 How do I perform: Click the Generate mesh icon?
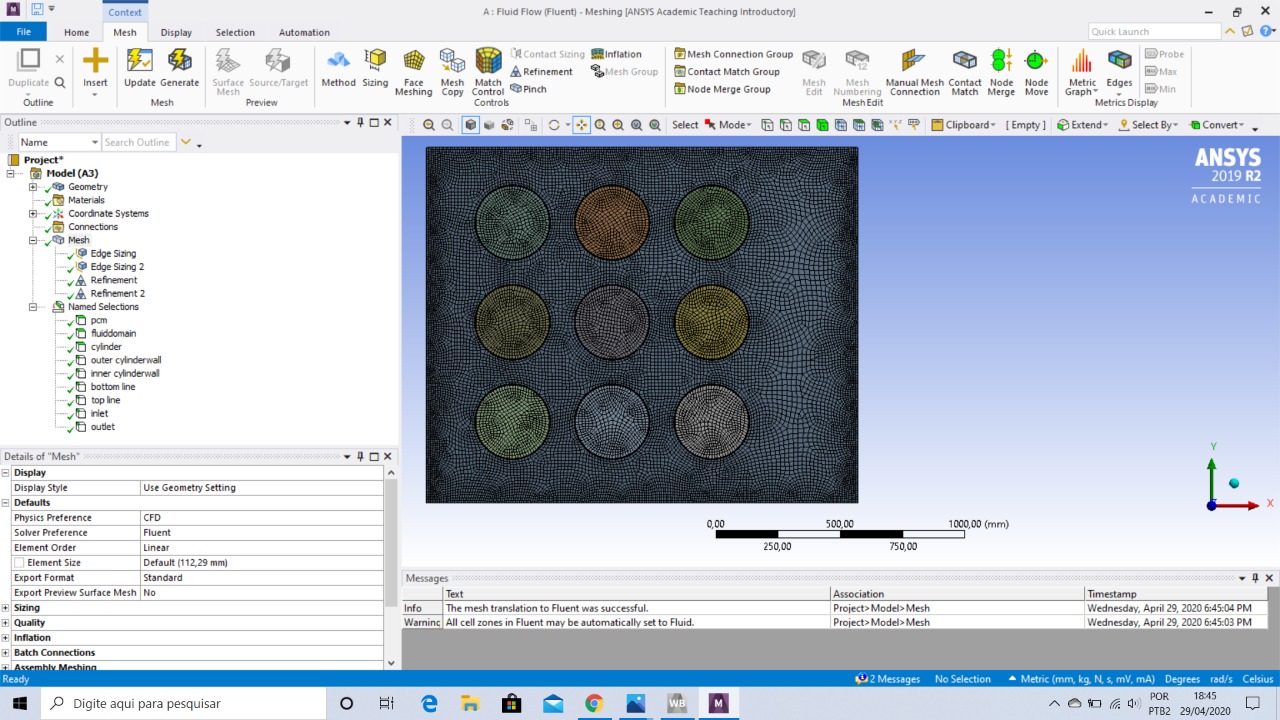click(179, 68)
